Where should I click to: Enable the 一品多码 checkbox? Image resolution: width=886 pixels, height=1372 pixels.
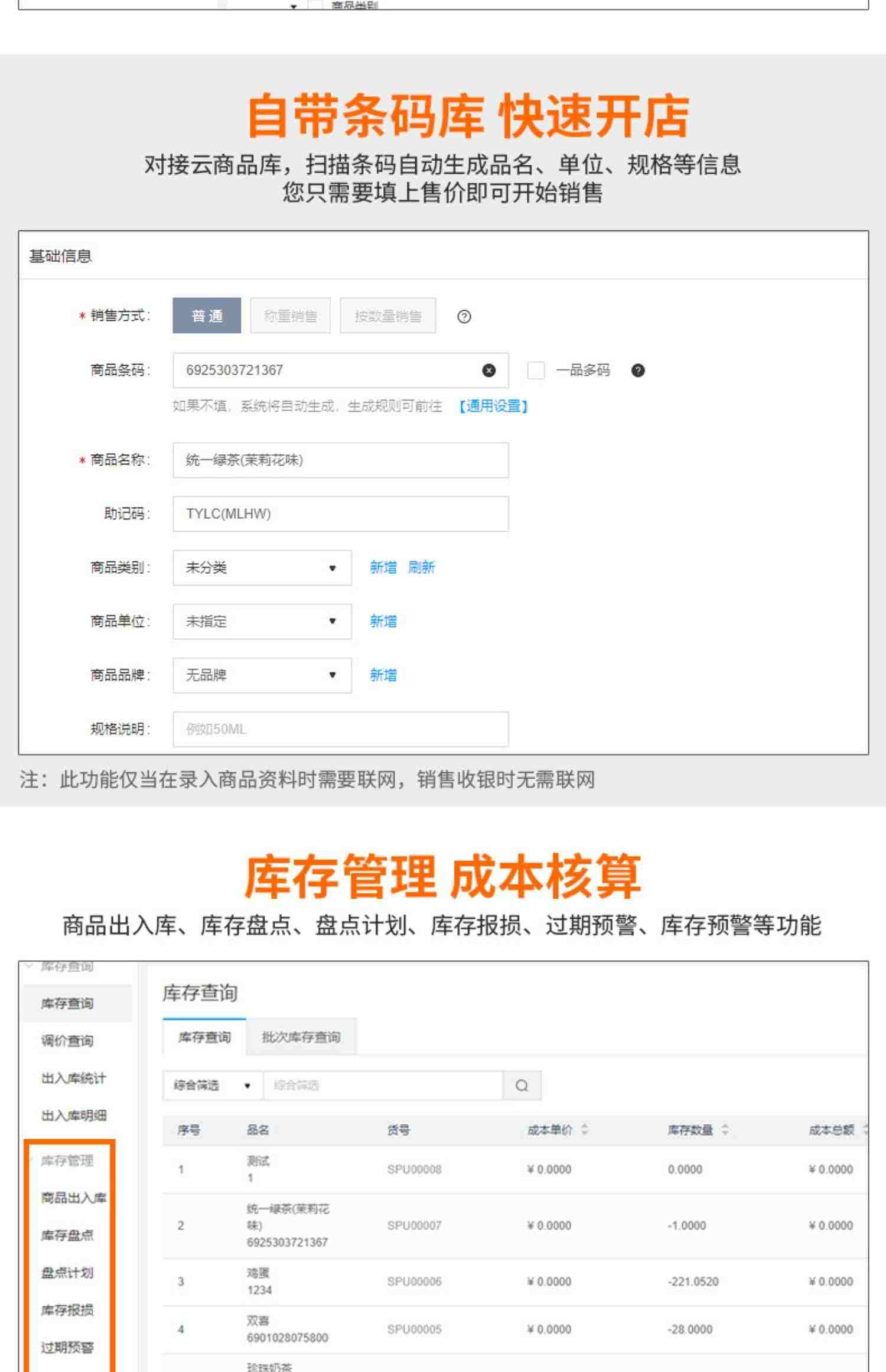[x=536, y=370]
